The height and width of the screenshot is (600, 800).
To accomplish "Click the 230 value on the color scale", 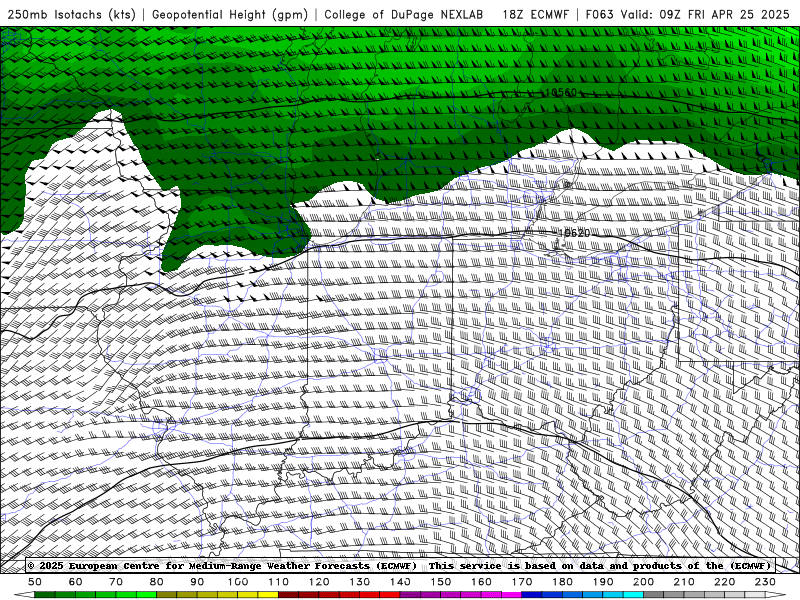I will click(765, 582).
